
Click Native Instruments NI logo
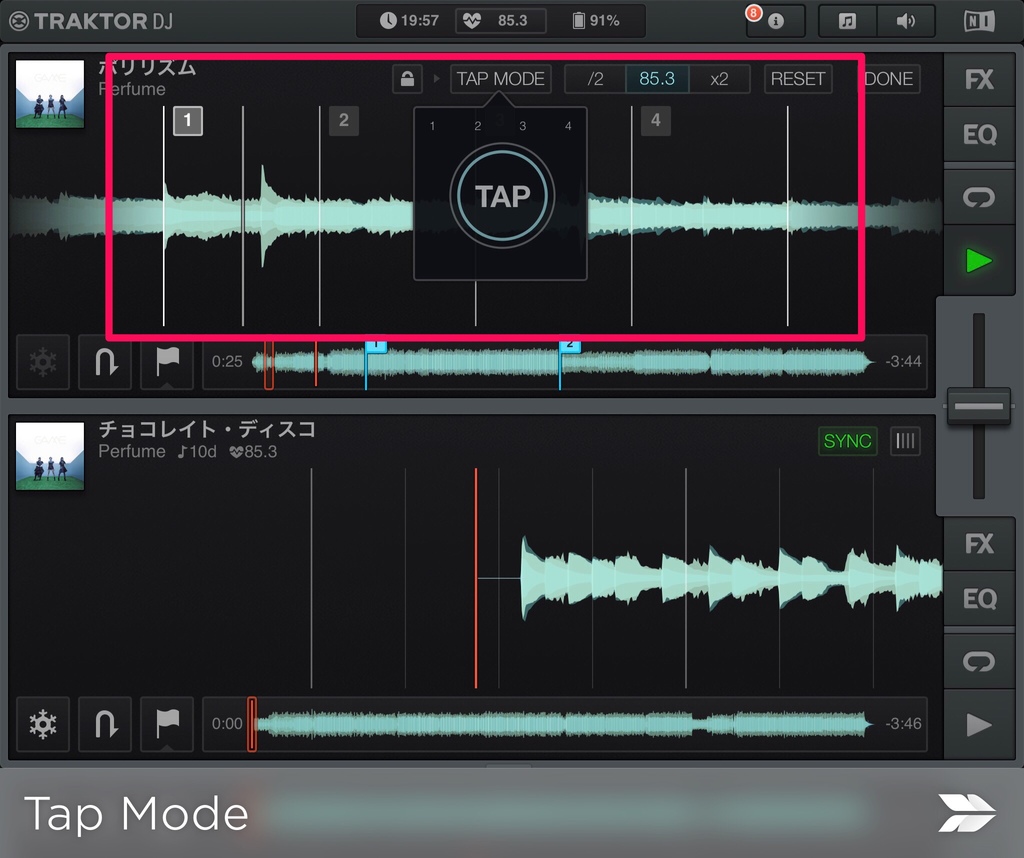point(979,22)
